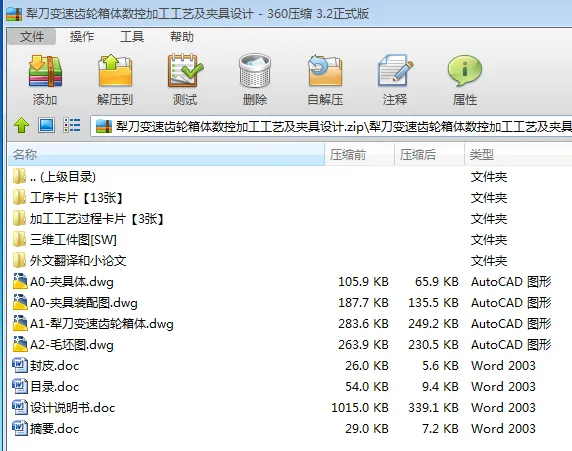Click Word icon of 摘要.doc
This screenshot has height=451, width=572.
coord(20,428)
